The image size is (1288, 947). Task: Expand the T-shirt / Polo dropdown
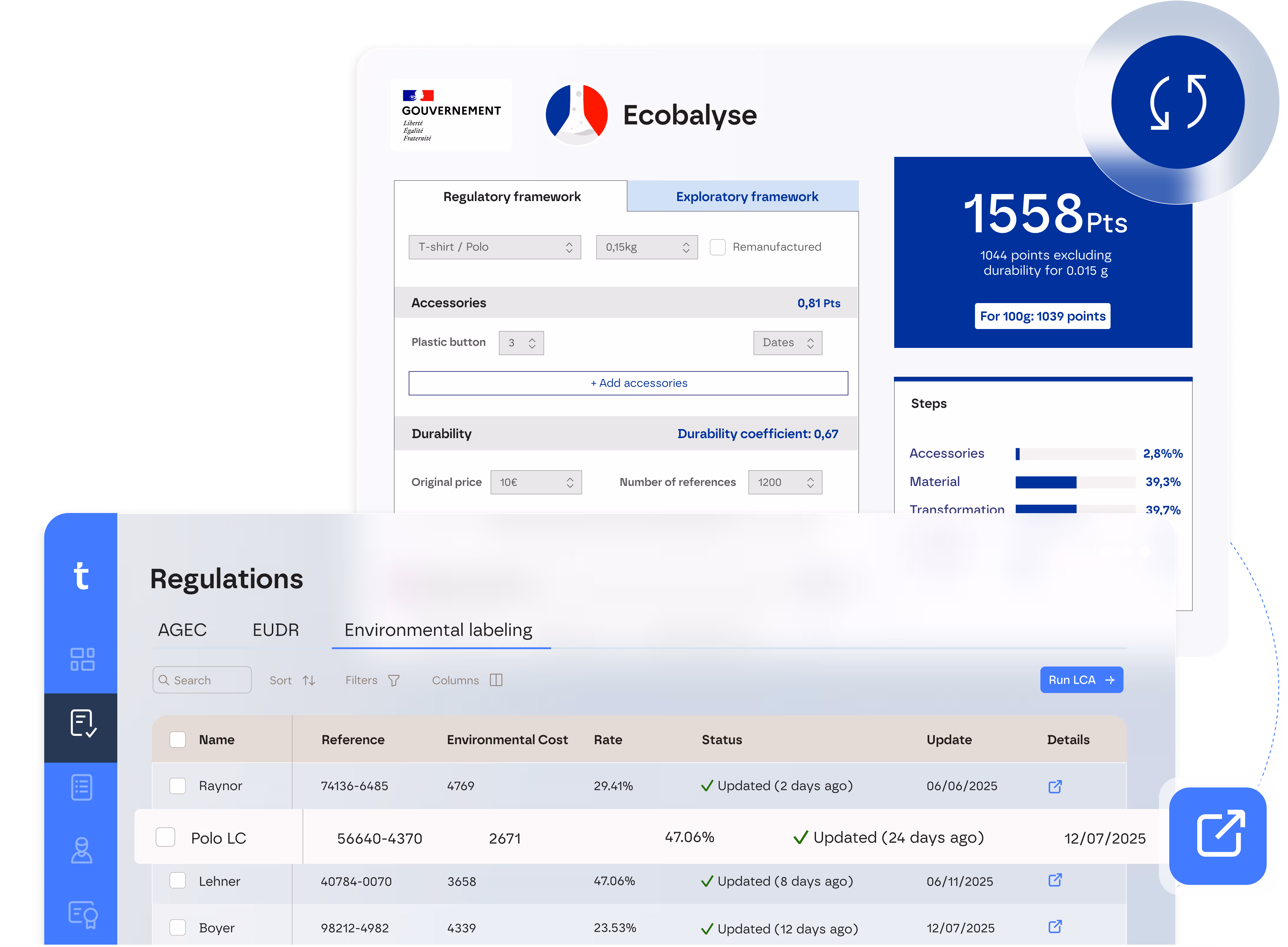coord(495,247)
